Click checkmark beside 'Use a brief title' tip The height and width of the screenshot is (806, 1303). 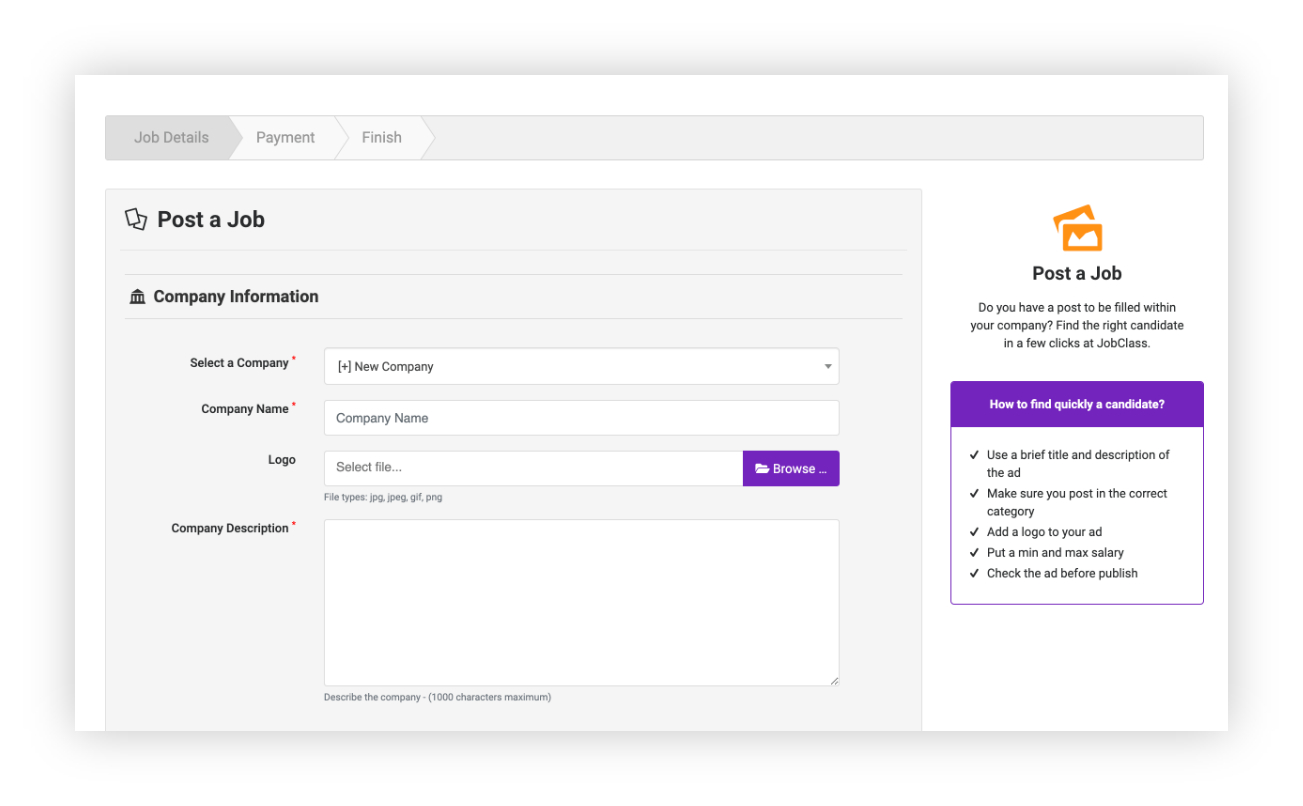point(974,455)
